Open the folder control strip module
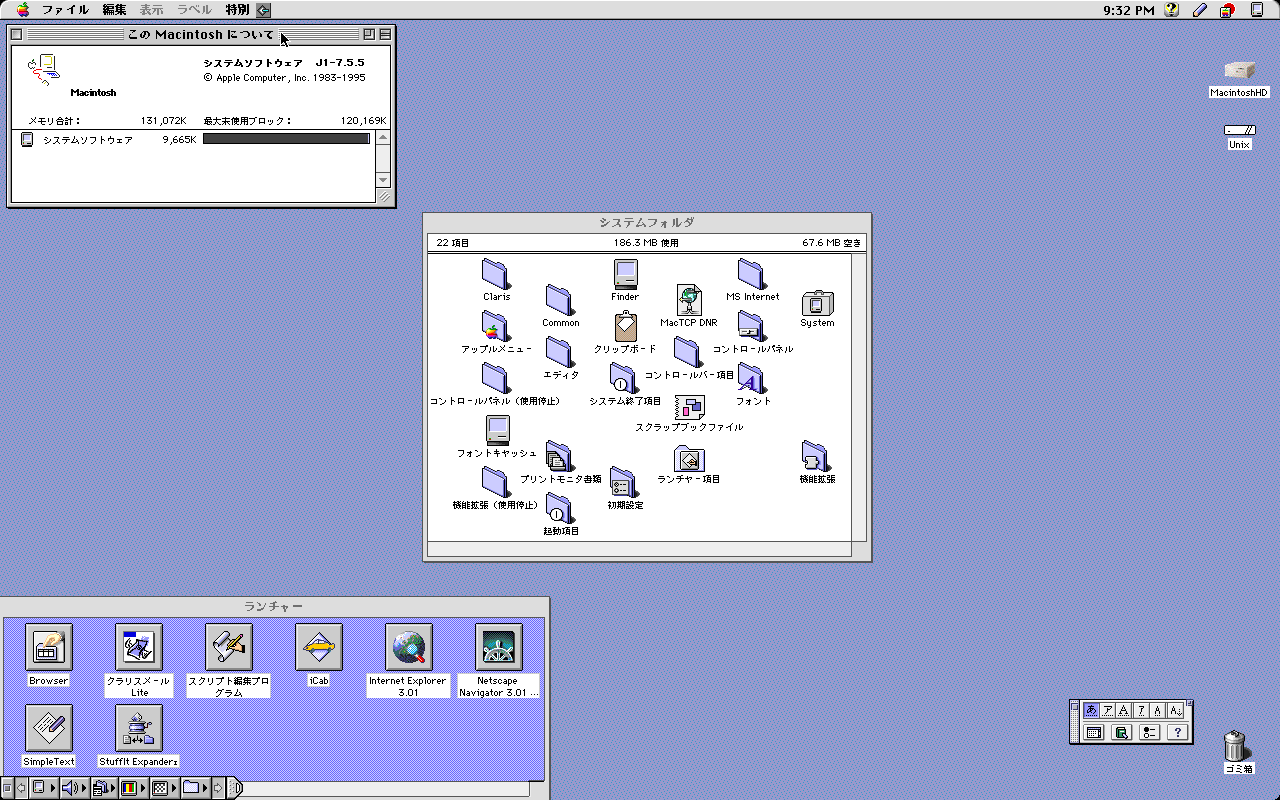The image size is (1280, 800). click(x=196, y=788)
